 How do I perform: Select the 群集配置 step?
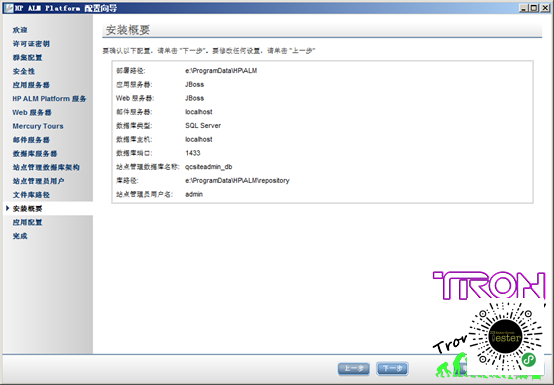pyautogui.click(x=28, y=58)
